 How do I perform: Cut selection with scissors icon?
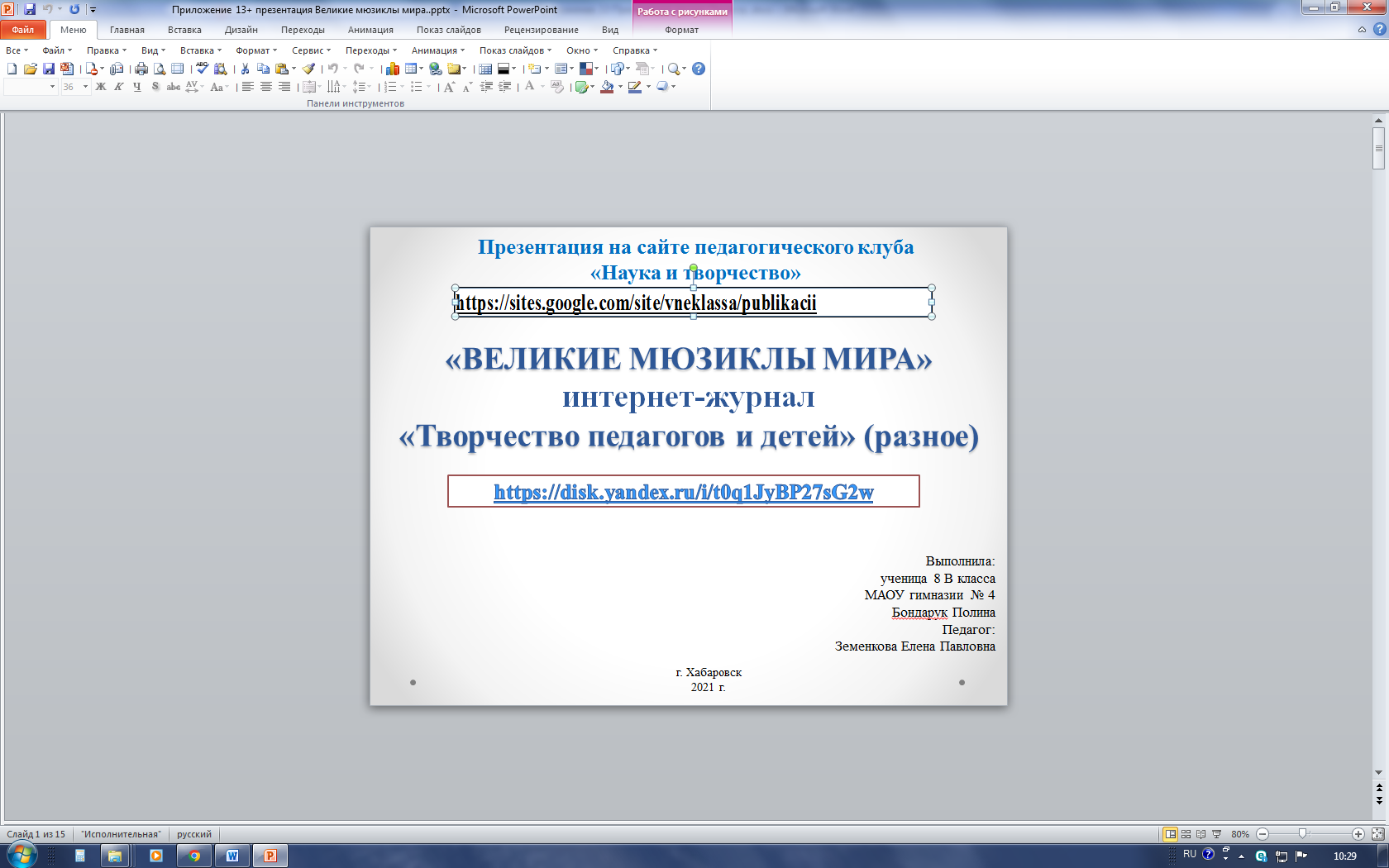coord(245,69)
